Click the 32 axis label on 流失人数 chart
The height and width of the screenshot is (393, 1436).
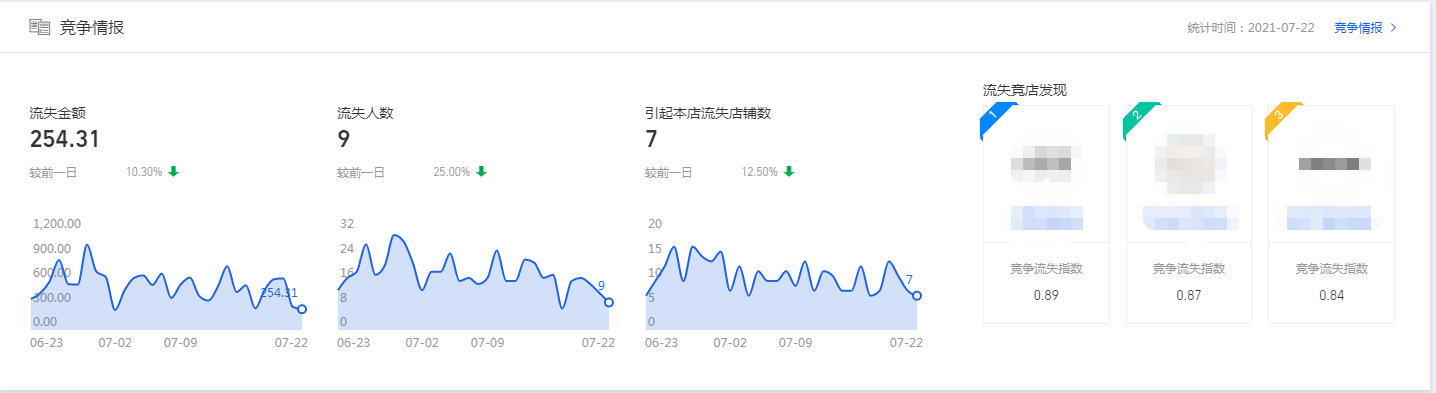click(347, 224)
